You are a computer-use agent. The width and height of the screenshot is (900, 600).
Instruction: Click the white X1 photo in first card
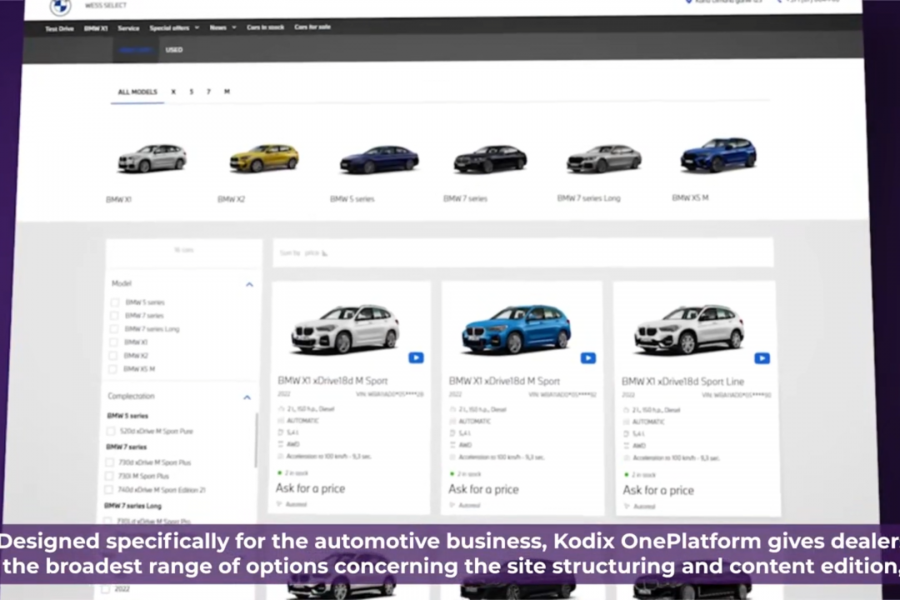[344, 328]
